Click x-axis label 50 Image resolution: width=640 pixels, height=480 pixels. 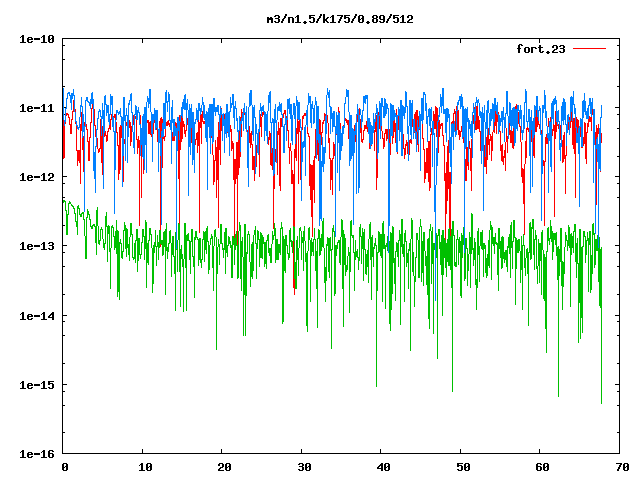tap(463, 467)
